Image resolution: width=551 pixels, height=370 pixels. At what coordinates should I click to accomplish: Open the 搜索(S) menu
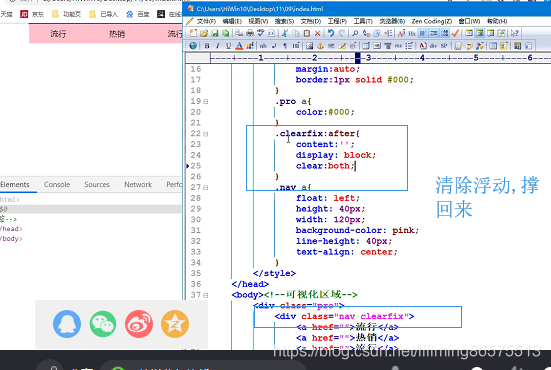click(x=284, y=21)
